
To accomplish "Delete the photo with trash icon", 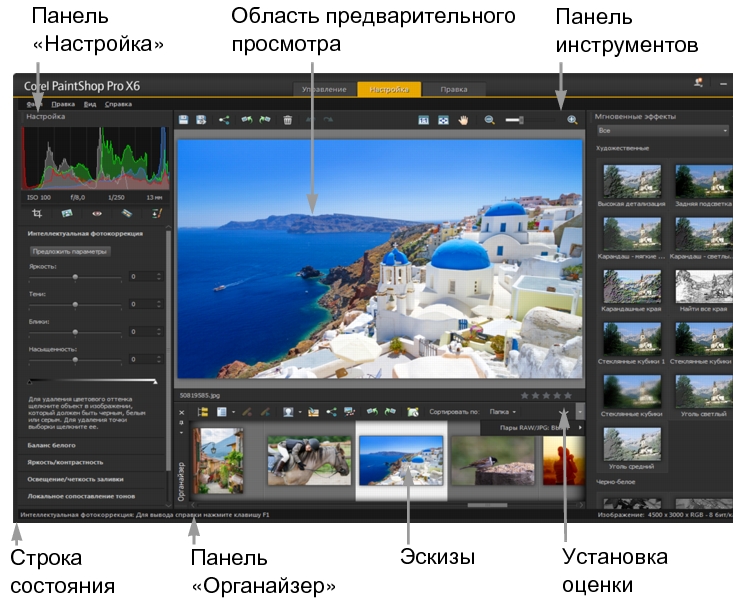I will (x=288, y=120).
